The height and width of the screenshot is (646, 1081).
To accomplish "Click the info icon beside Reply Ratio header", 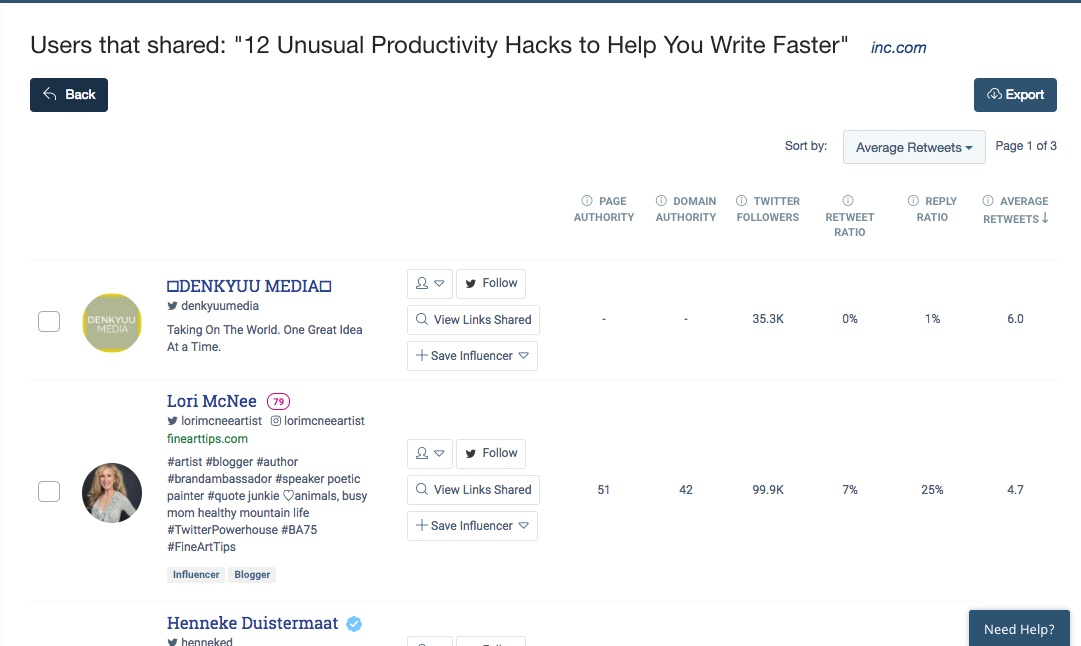I will tap(913, 200).
